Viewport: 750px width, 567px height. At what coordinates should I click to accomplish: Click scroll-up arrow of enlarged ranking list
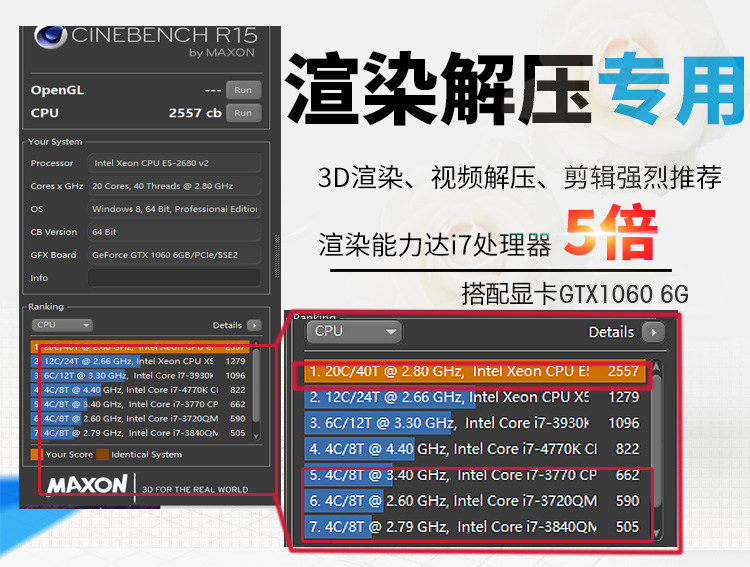(x=657, y=367)
